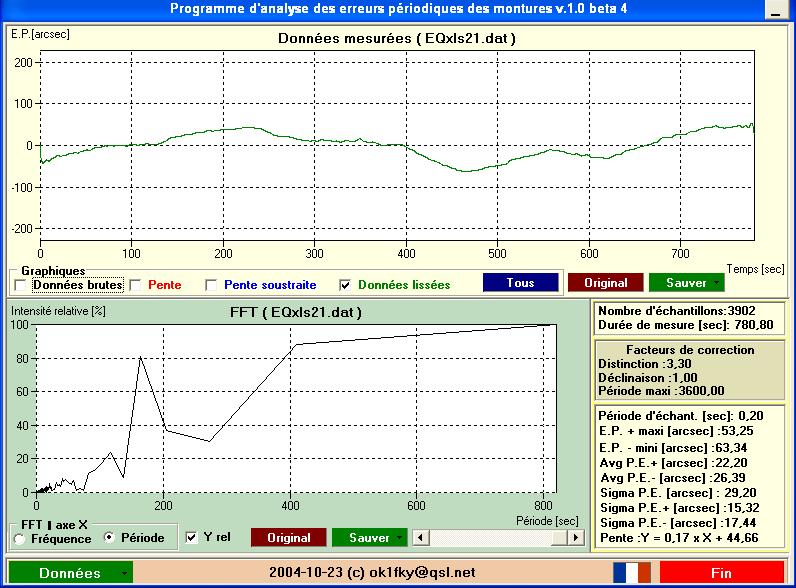
Task: Click the FFT horizontal scrollbar track
Action: [x=498, y=538]
